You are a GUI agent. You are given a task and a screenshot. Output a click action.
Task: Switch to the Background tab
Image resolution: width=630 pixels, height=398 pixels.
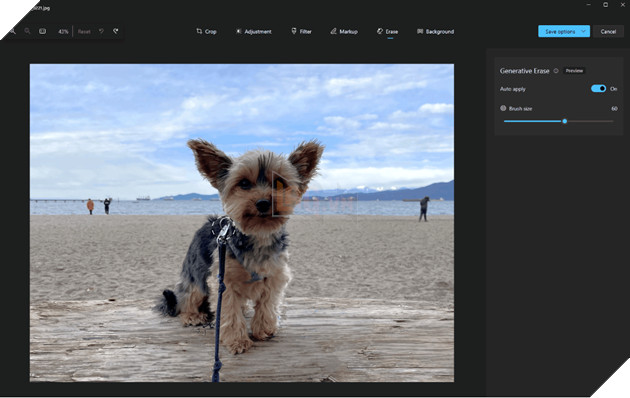point(436,31)
